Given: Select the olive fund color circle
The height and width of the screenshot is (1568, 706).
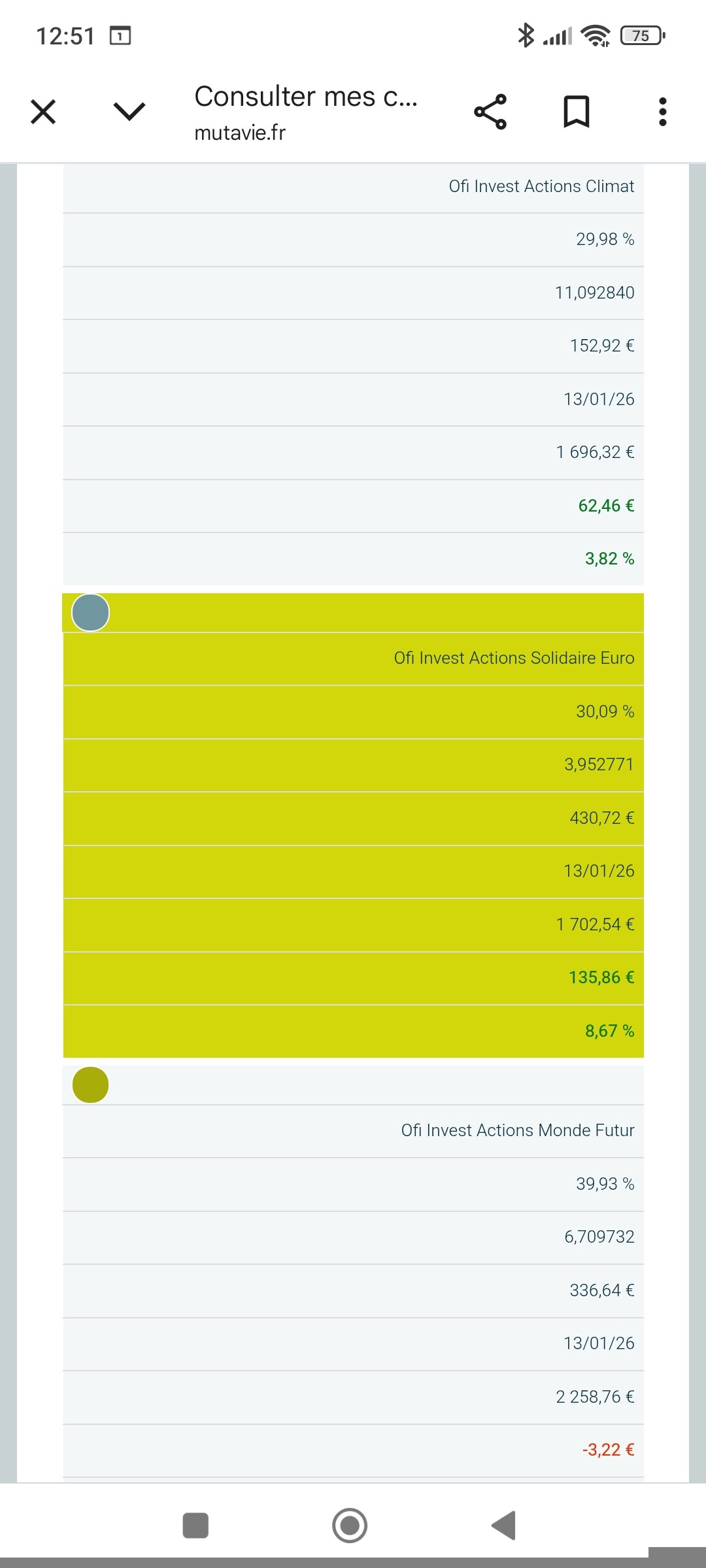Looking at the screenshot, I should pyautogui.click(x=90, y=1085).
